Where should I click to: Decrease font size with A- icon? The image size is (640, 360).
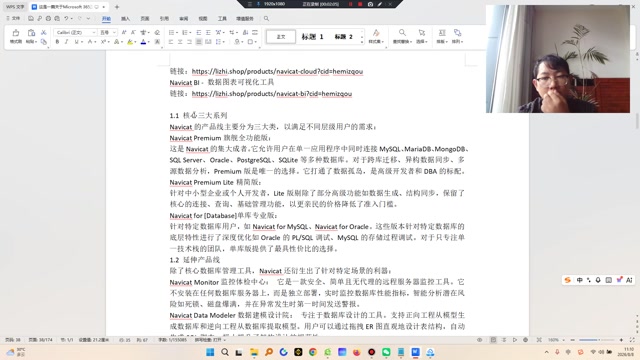(133, 32)
